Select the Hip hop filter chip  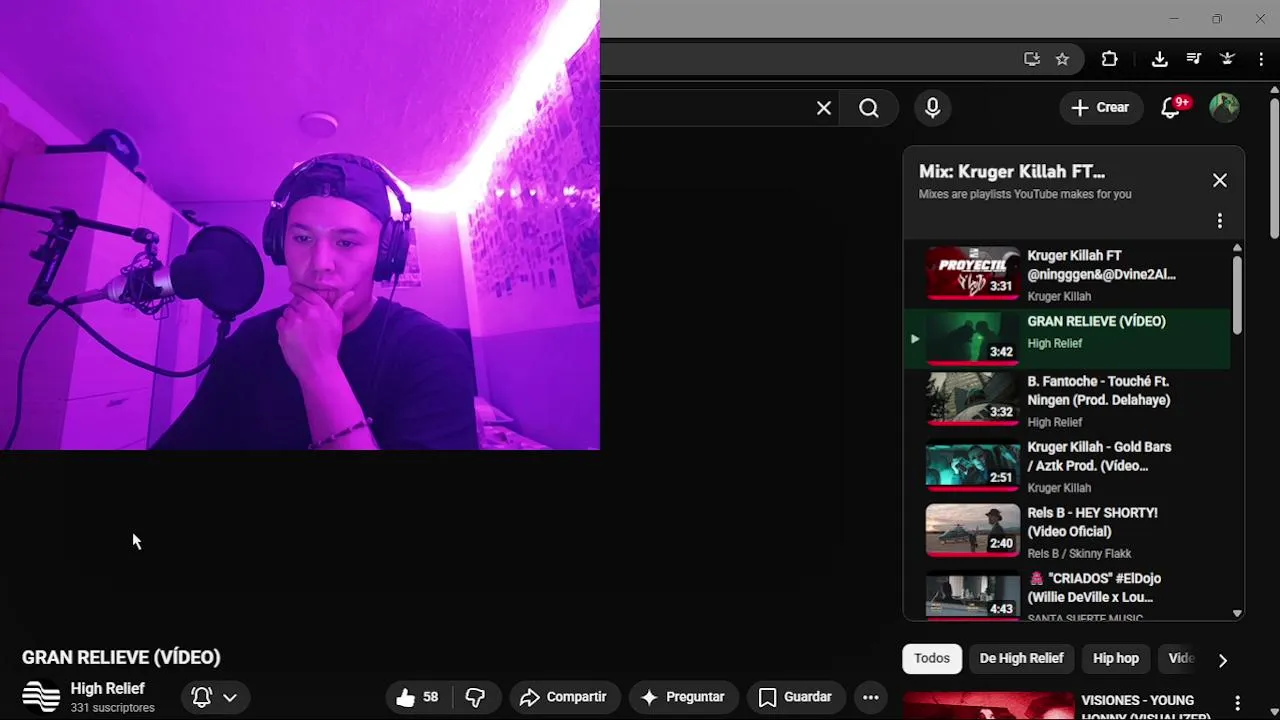(x=1116, y=658)
